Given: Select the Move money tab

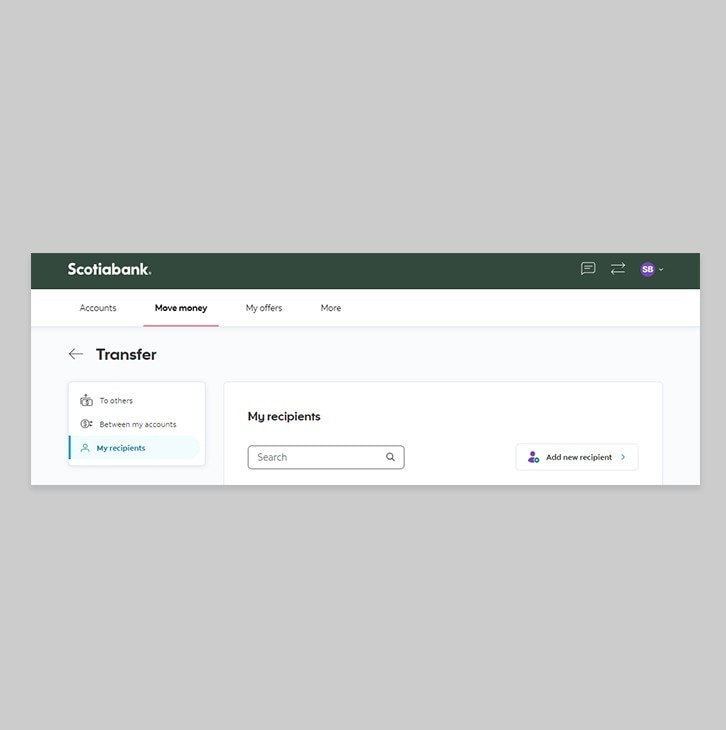Looking at the screenshot, I should point(181,308).
